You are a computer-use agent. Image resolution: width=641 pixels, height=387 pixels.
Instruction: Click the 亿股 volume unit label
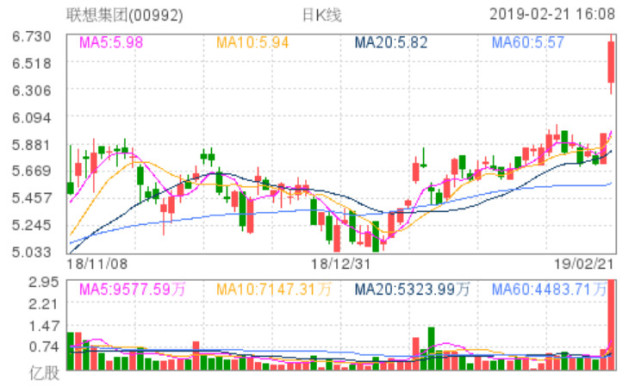coord(44,373)
